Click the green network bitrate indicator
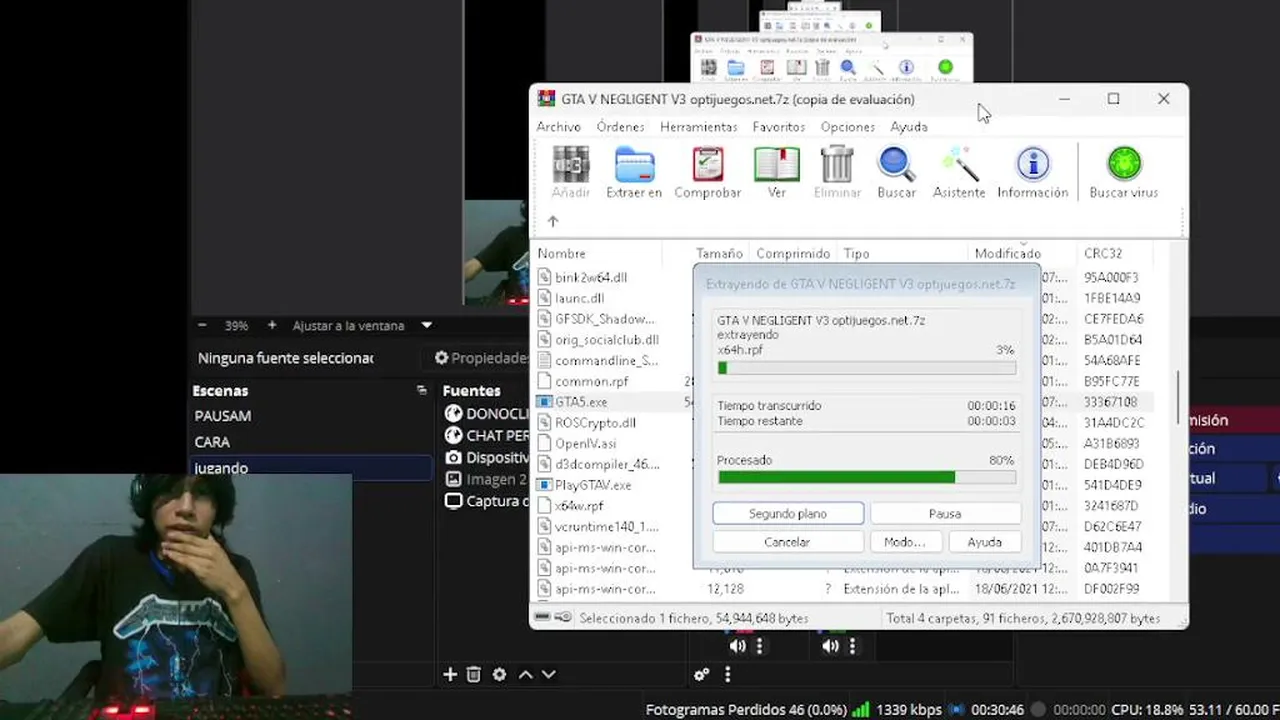Image resolution: width=1280 pixels, height=720 pixels. 860,709
